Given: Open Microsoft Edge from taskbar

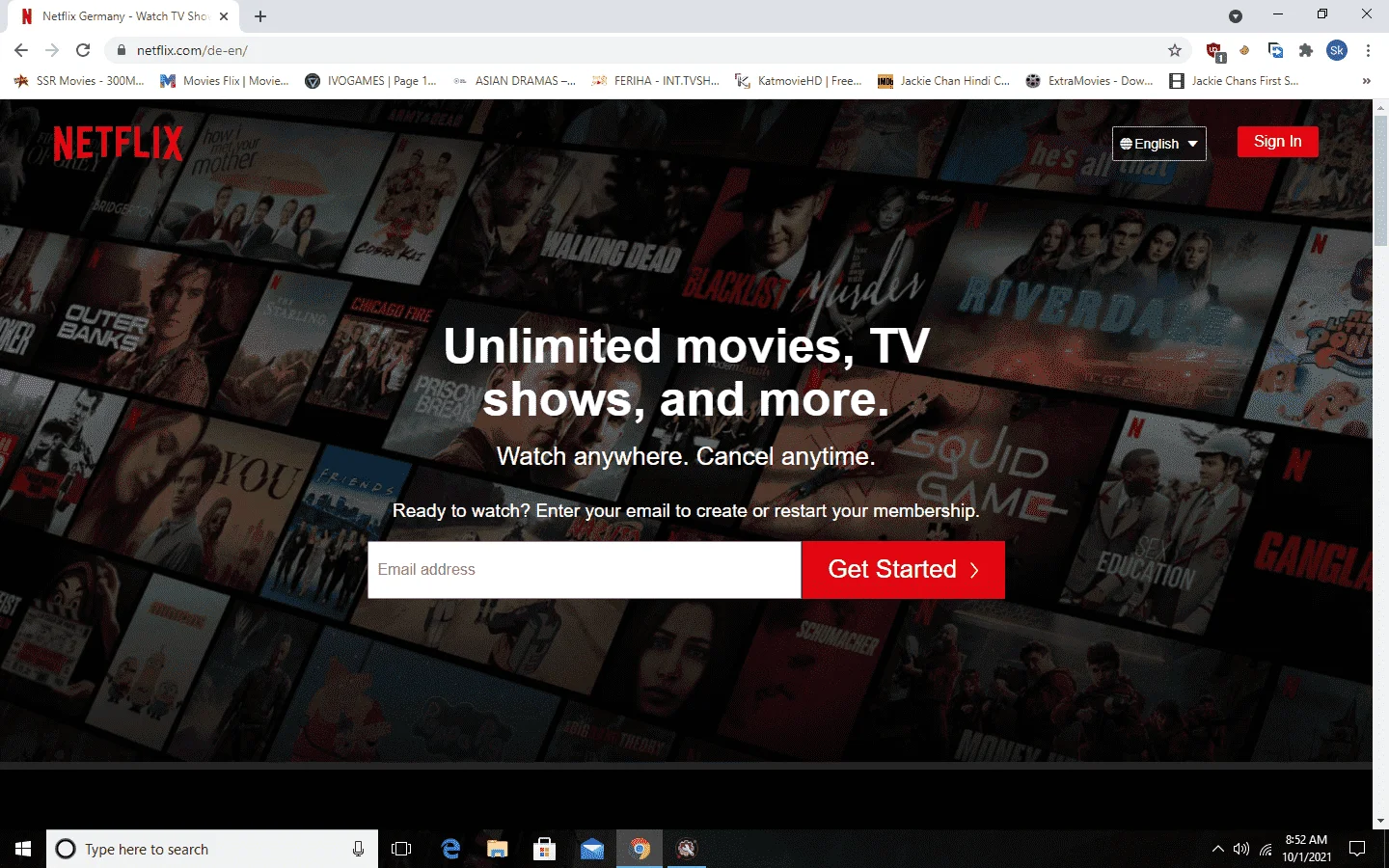Looking at the screenshot, I should point(450,849).
